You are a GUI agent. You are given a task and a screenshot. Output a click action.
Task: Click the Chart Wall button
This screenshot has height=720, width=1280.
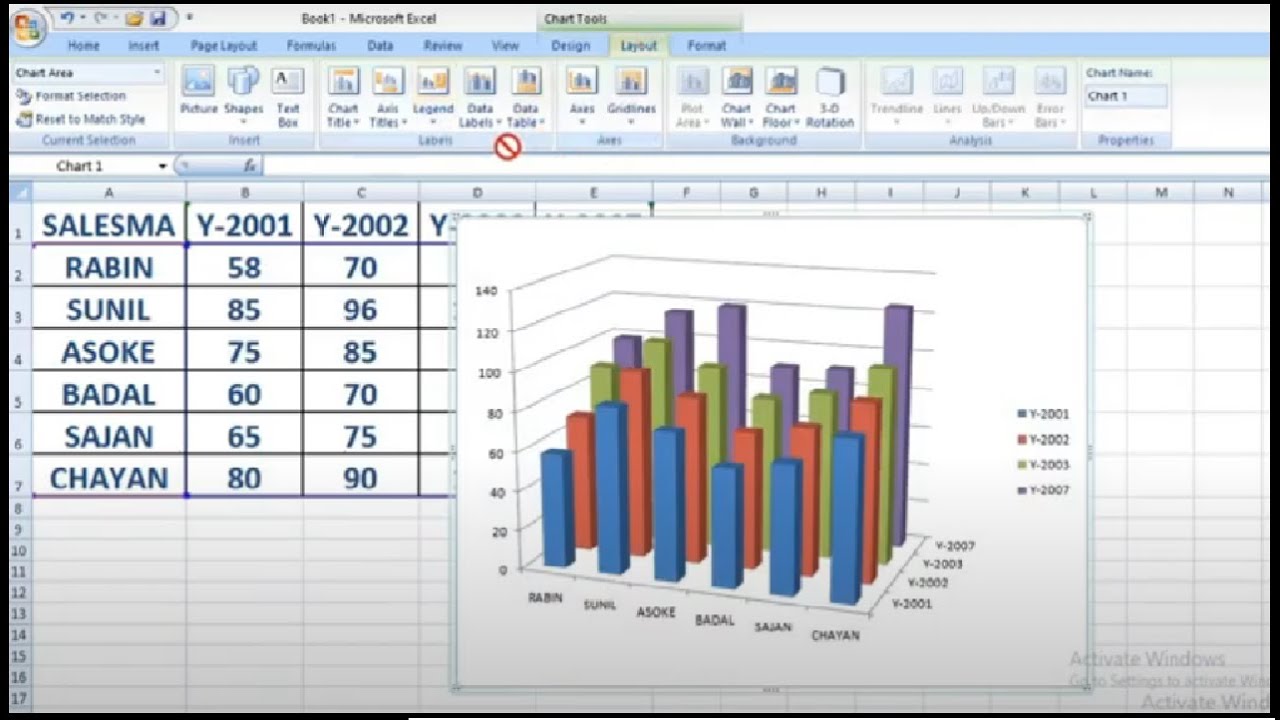point(736,97)
